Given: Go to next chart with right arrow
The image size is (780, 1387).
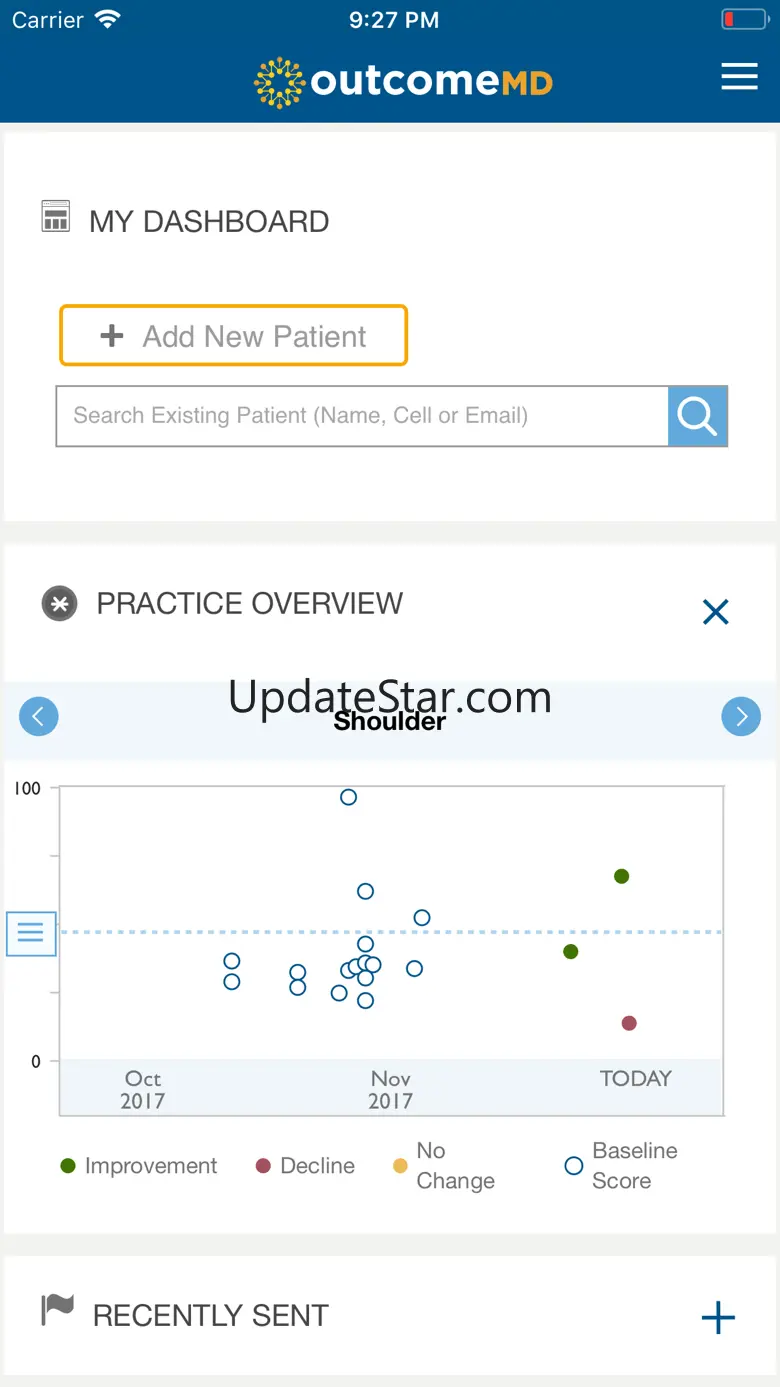Looking at the screenshot, I should tap(741, 716).
